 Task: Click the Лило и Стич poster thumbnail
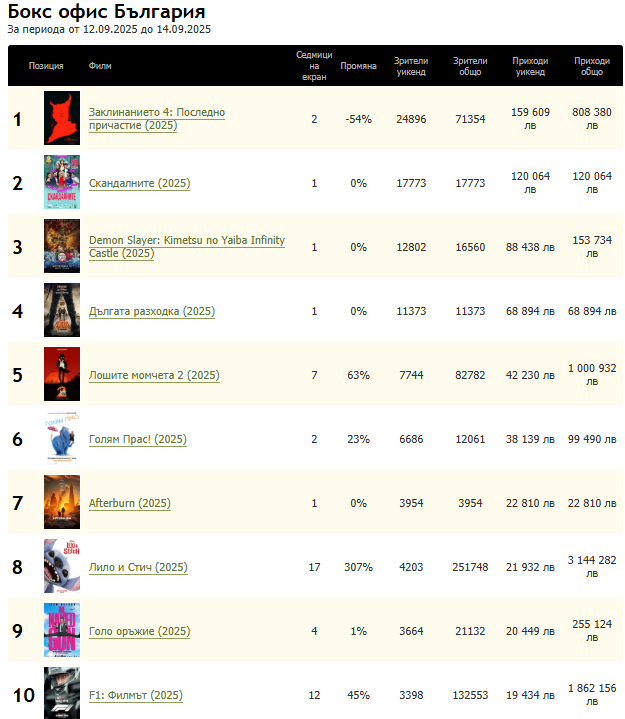pos(61,567)
